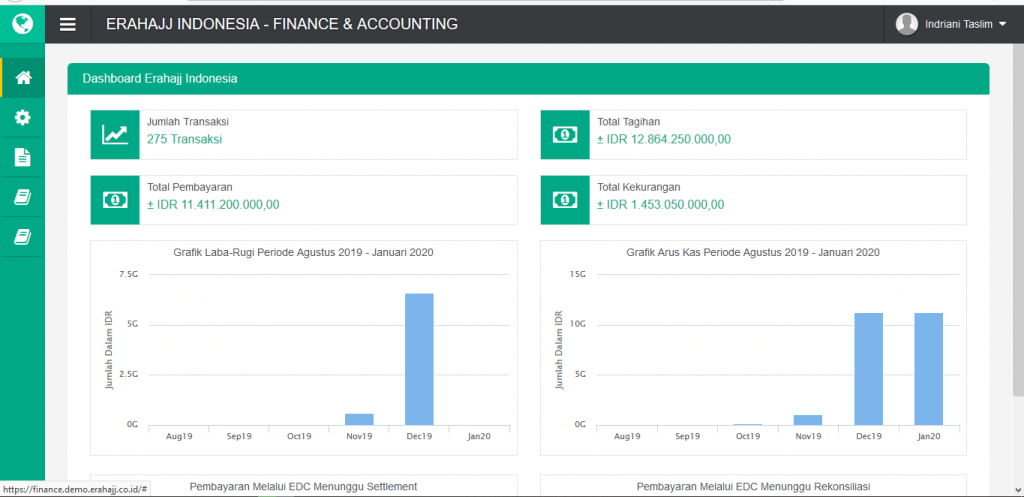Click the IDR 12.864.250.000,00 total tagihan
Viewport: 1024px width, 497px height.
tap(664, 139)
